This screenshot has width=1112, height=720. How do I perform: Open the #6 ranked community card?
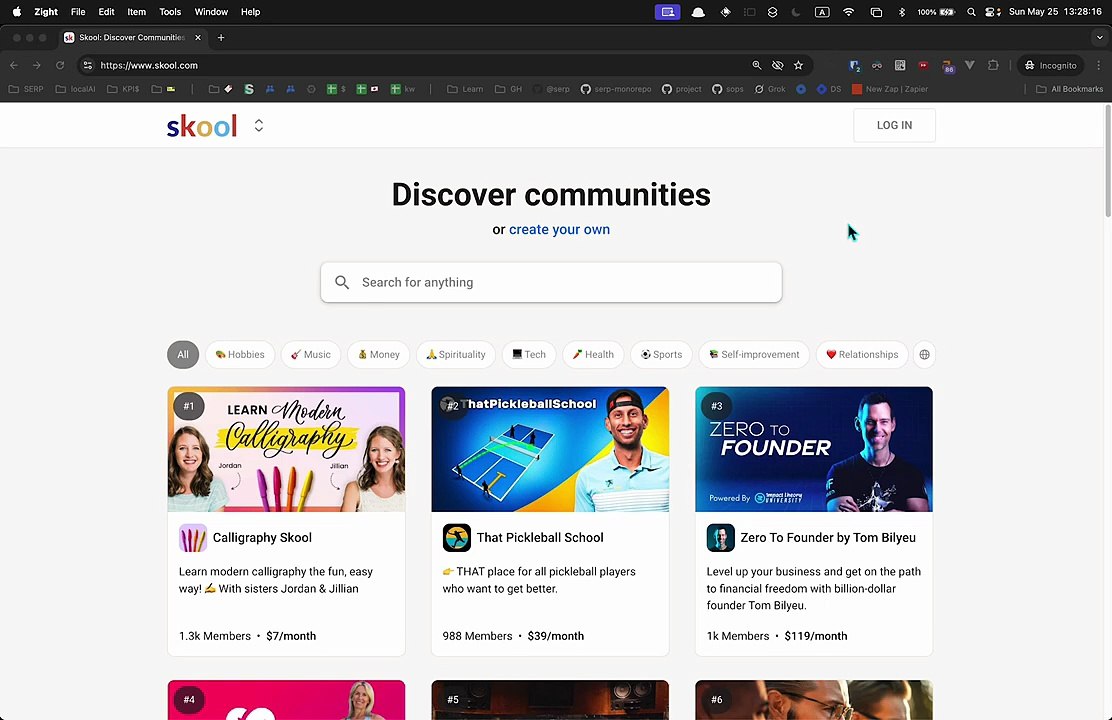coord(814,700)
